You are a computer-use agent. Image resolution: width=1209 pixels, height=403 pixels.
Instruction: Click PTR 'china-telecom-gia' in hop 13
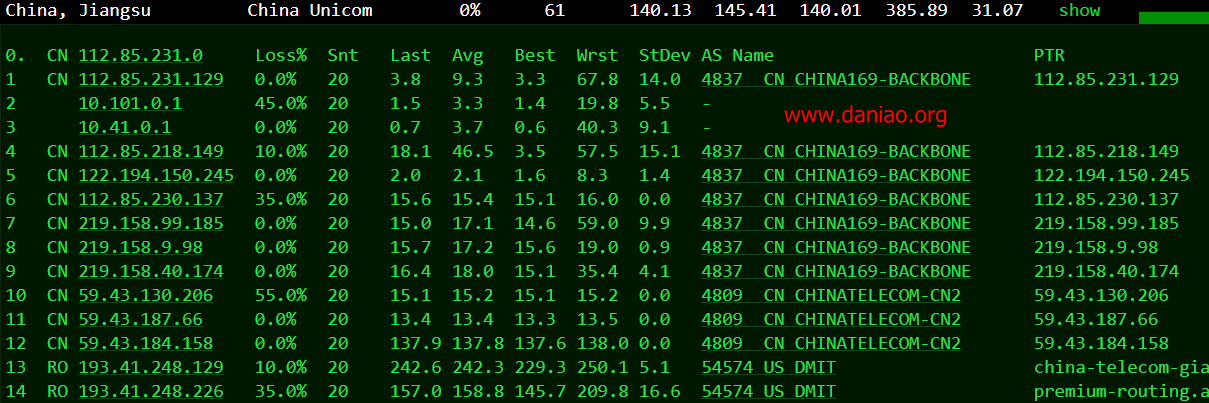[x=1121, y=367]
